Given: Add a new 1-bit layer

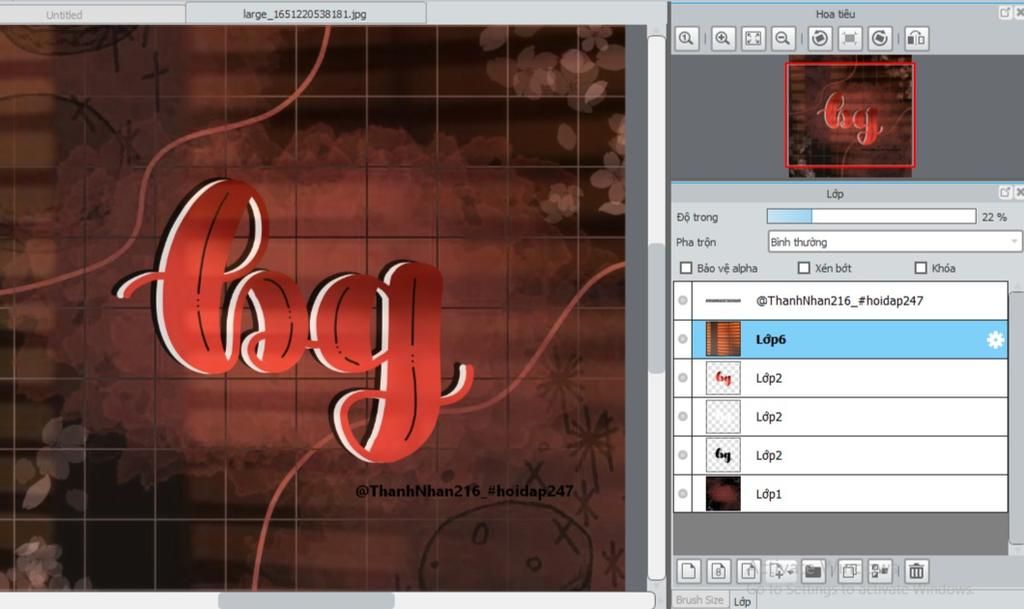Looking at the screenshot, I should (748, 571).
